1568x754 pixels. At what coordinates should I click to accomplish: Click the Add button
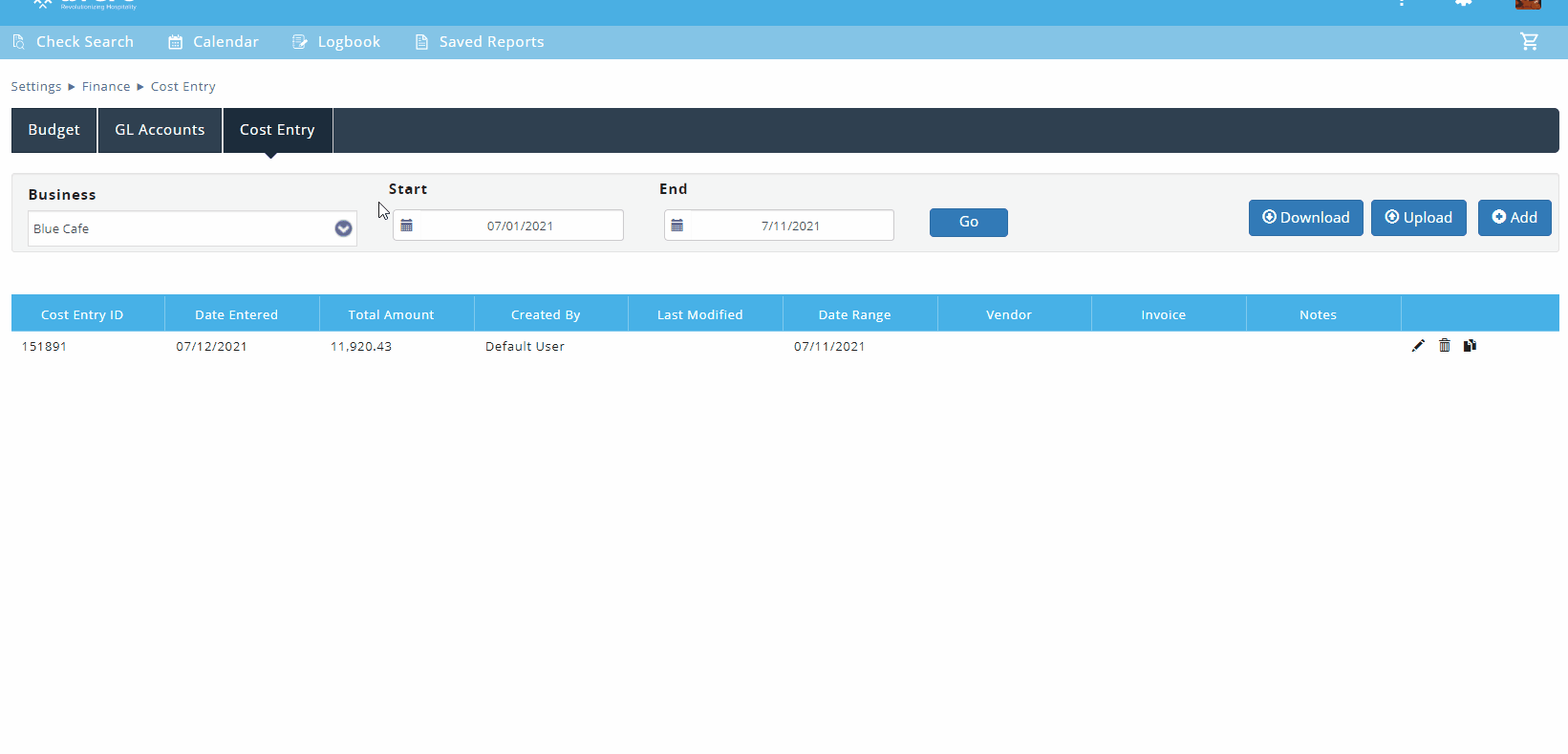pos(1514,218)
